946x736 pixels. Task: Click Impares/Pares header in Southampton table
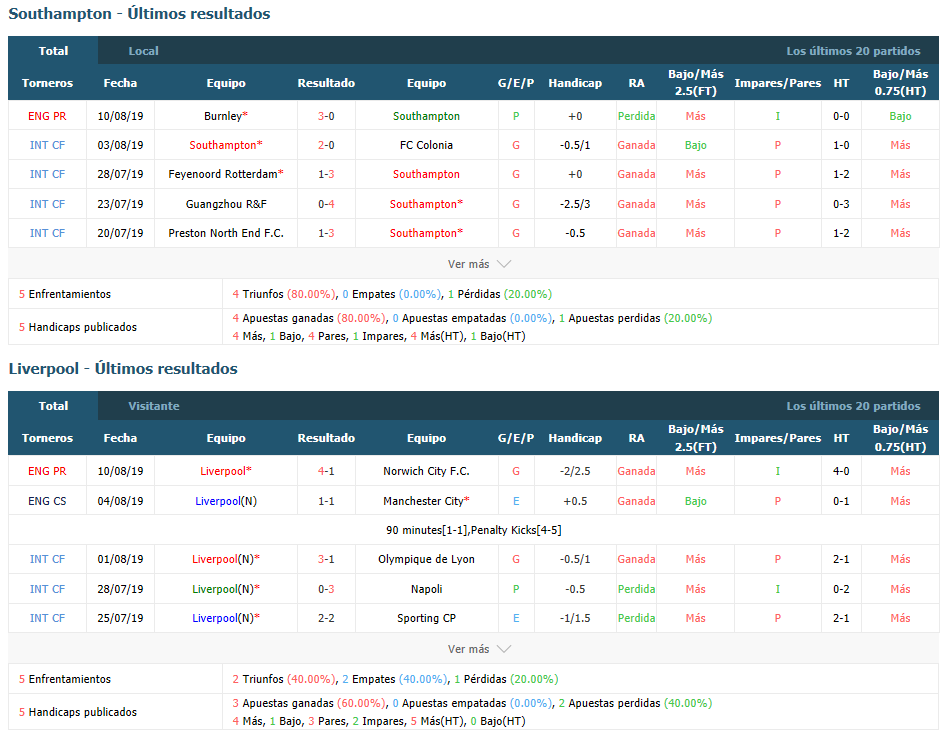coord(777,83)
